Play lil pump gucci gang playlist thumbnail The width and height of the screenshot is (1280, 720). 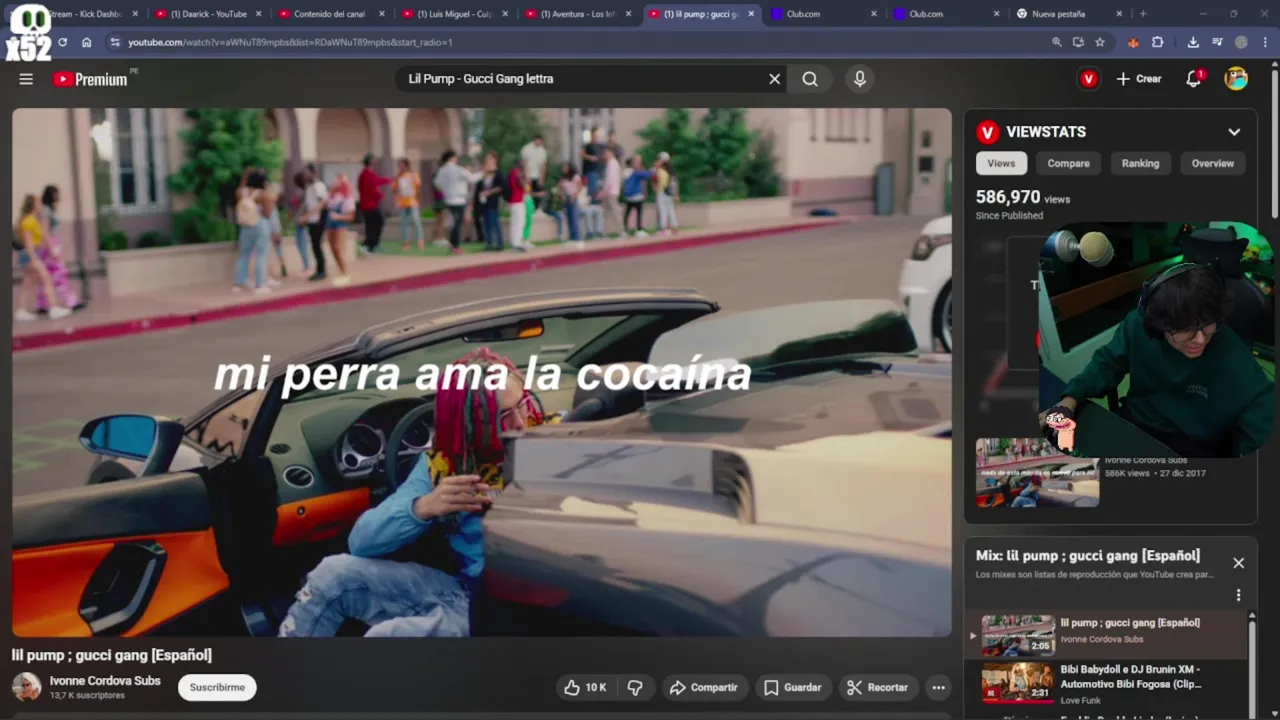[x=1018, y=635]
